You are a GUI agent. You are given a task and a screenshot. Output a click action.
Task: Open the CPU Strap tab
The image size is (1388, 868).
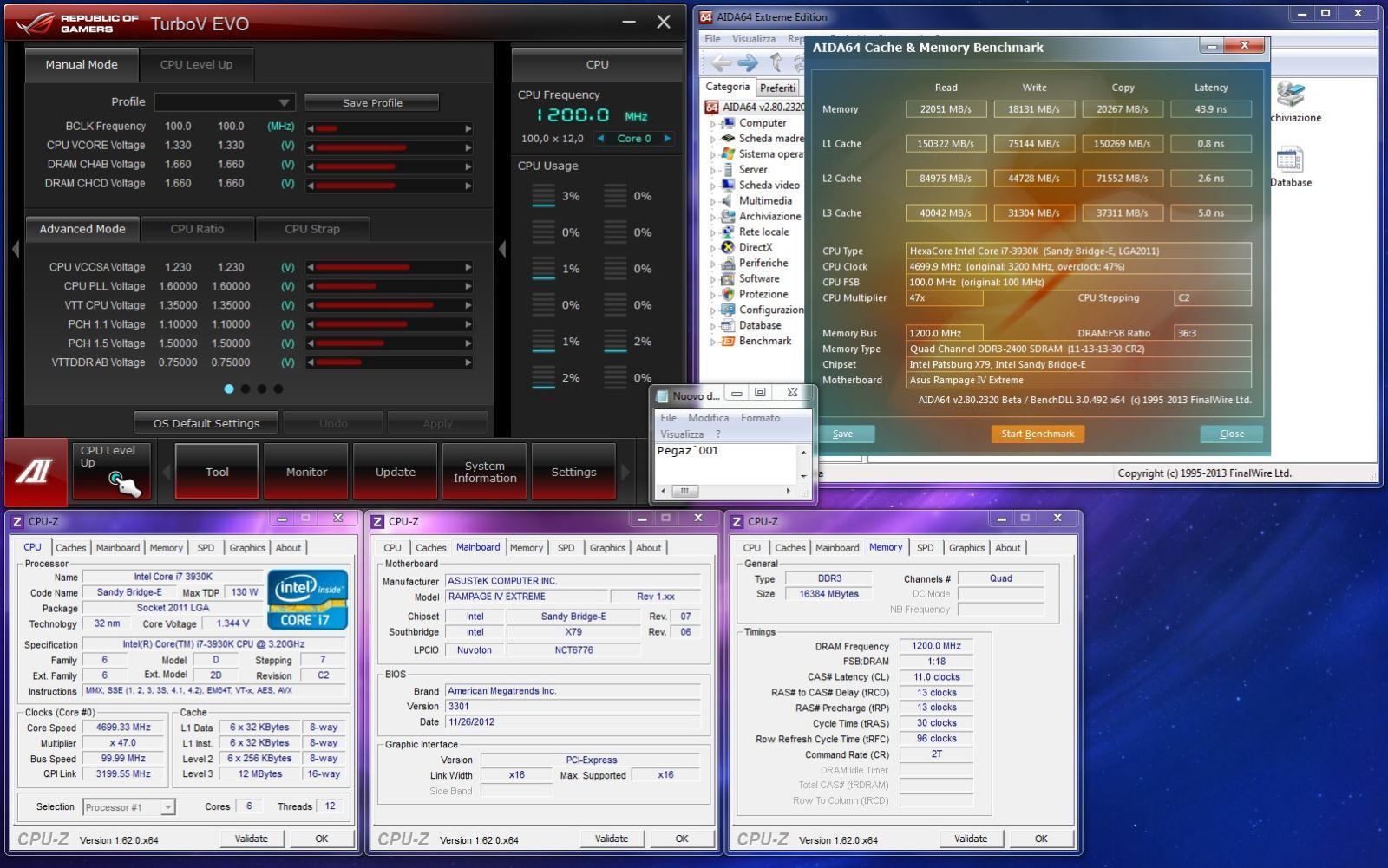pos(312,229)
